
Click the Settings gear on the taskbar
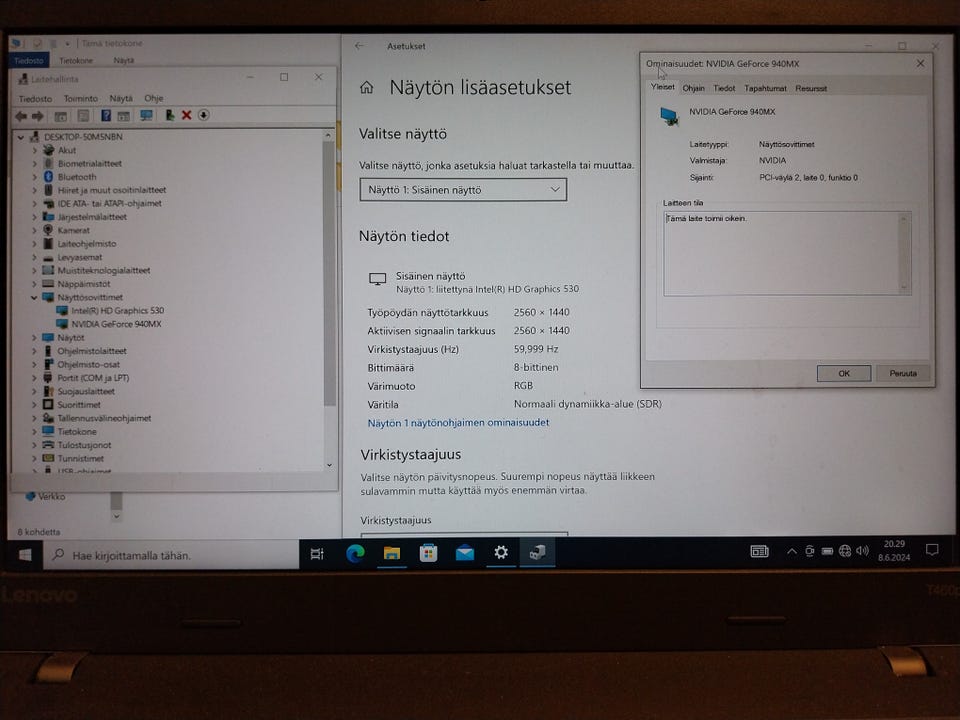501,553
